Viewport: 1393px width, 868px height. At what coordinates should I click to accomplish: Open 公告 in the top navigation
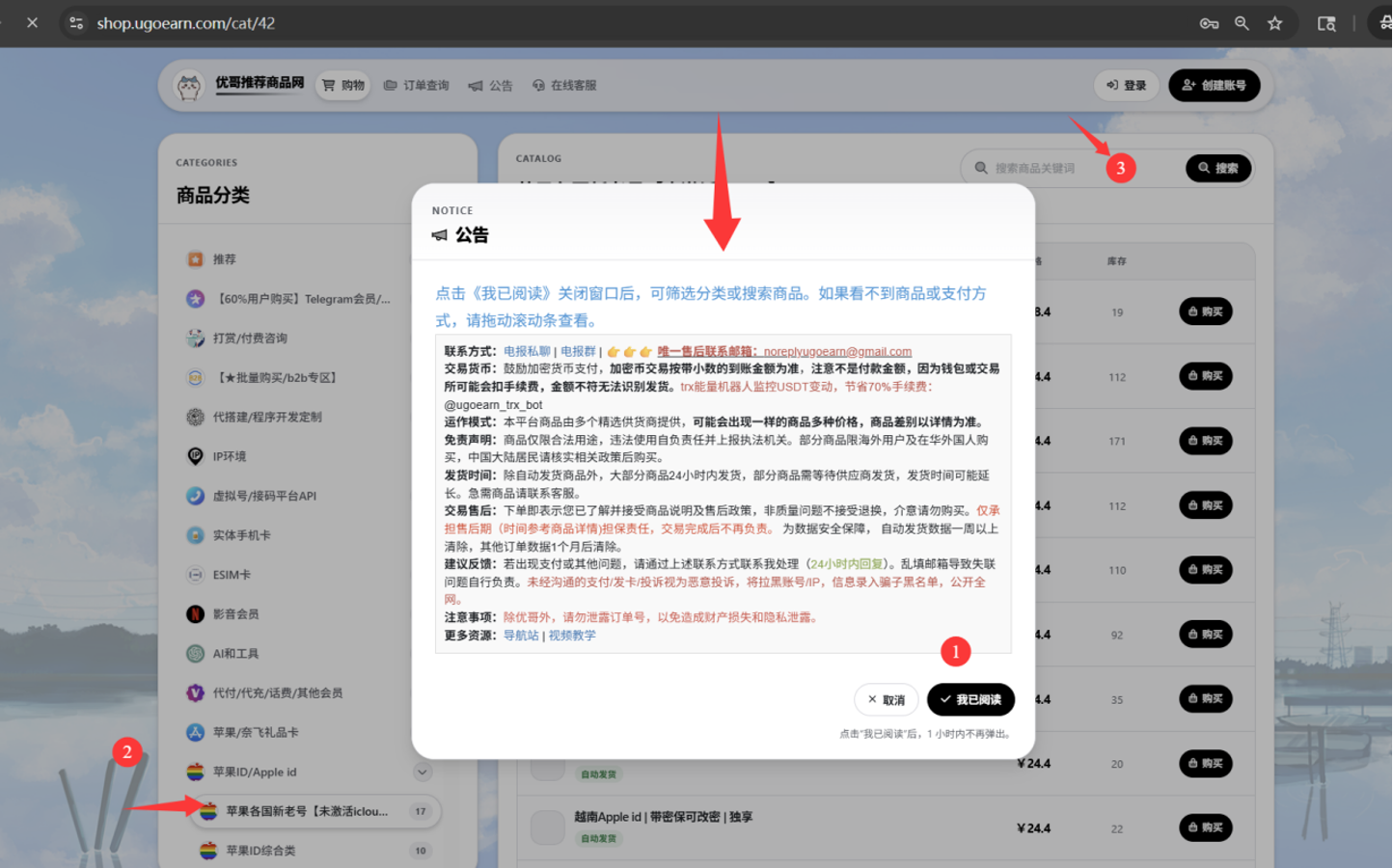coord(490,85)
